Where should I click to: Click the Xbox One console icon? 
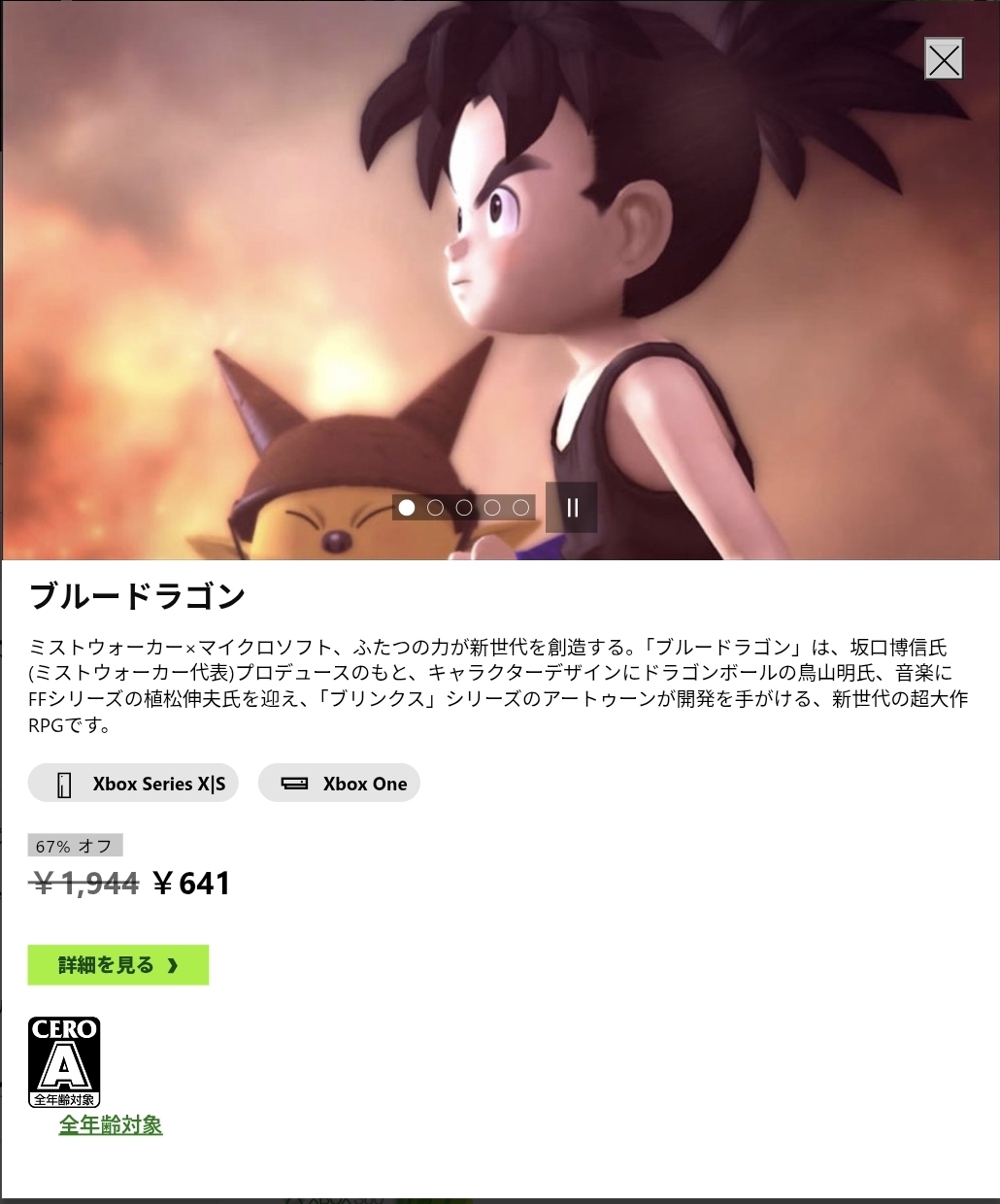(x=294, y=784)
